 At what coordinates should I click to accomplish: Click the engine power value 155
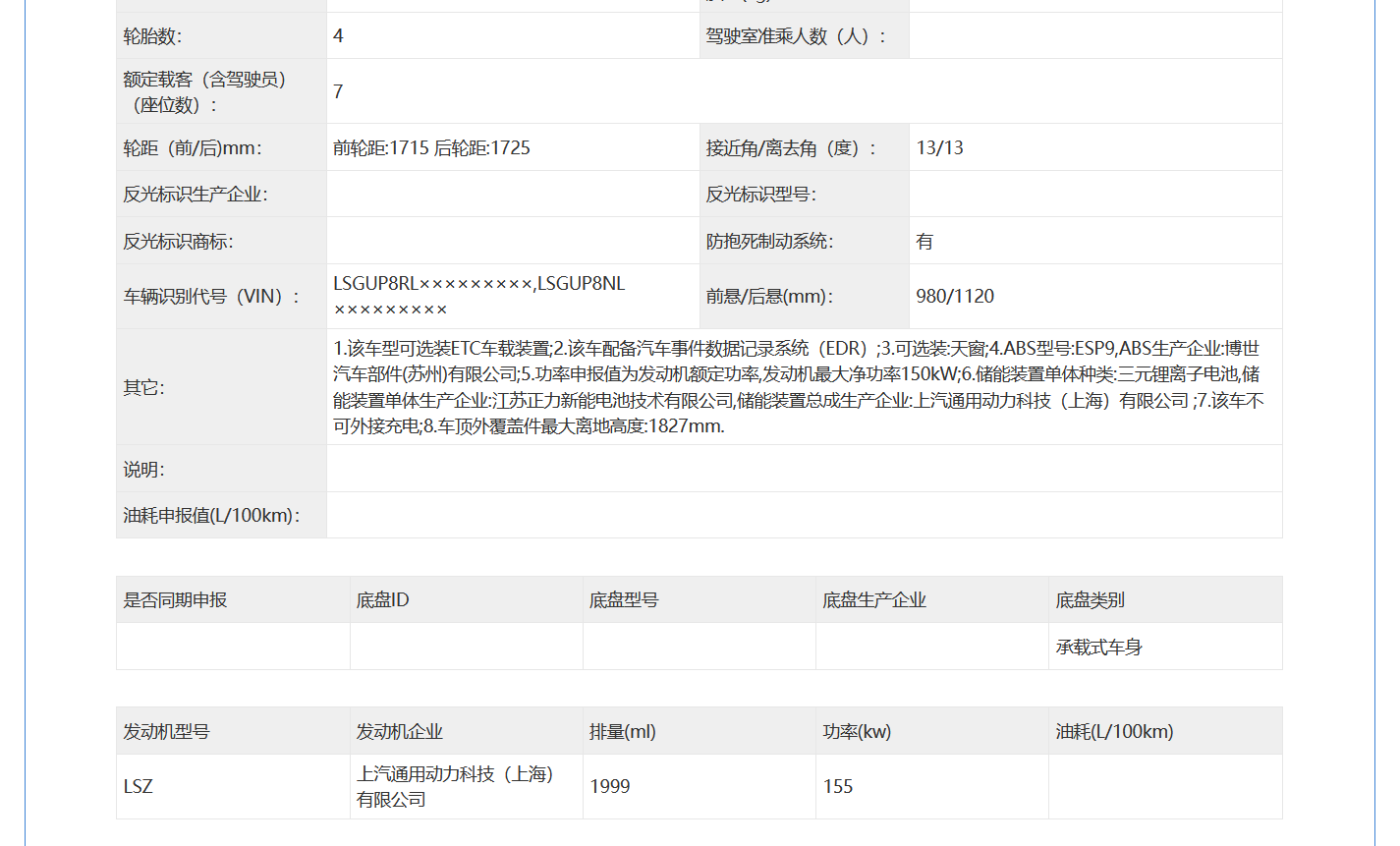click(x=838, y=787)
